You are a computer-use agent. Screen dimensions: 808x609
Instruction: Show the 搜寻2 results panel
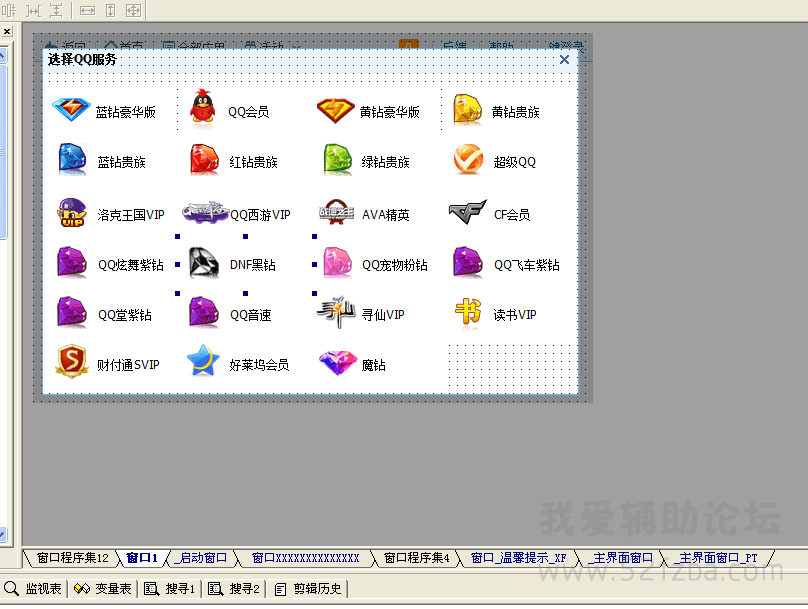tap(234, 588)
